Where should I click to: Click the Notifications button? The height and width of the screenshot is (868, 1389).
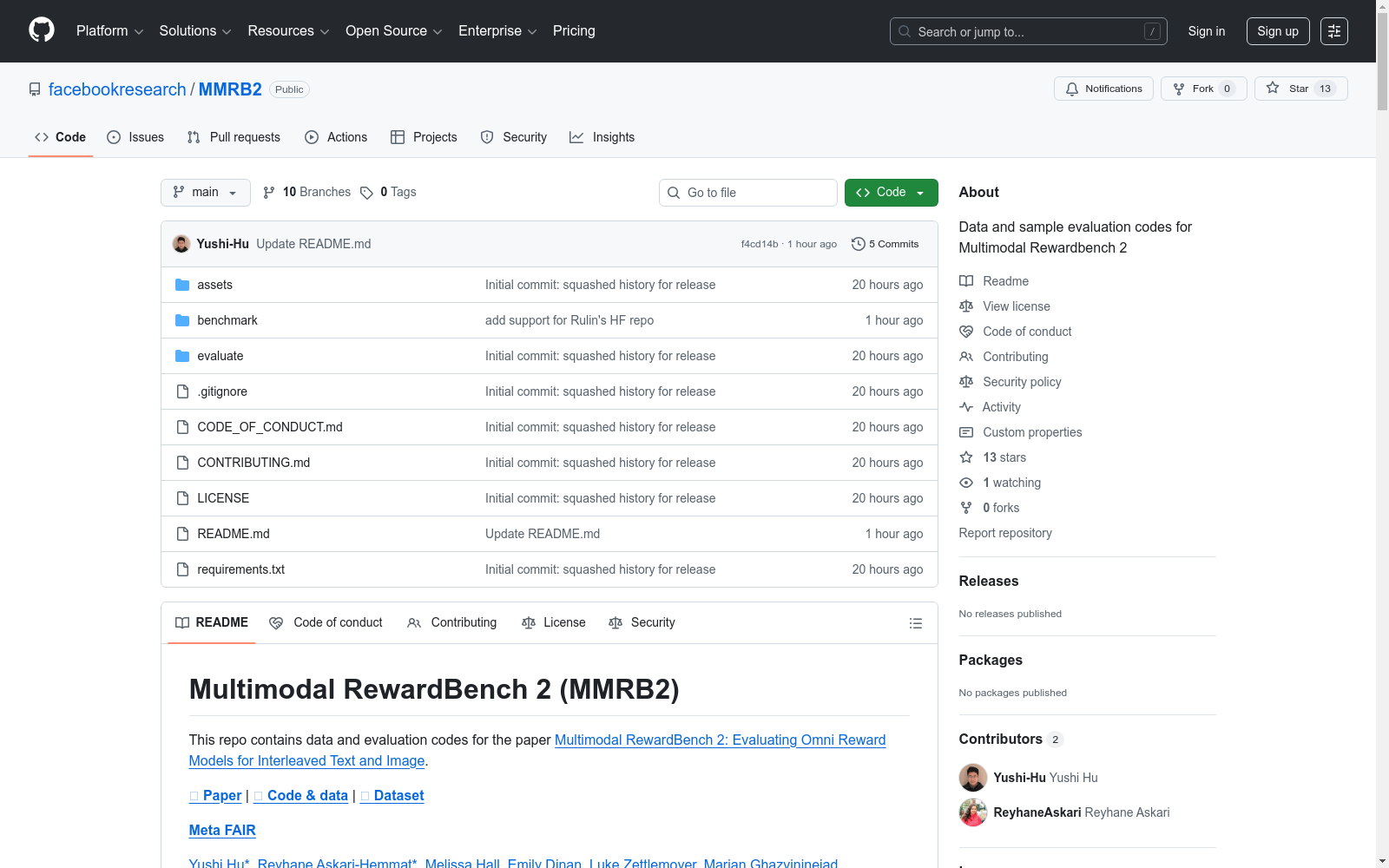[x=1103, y=89]
